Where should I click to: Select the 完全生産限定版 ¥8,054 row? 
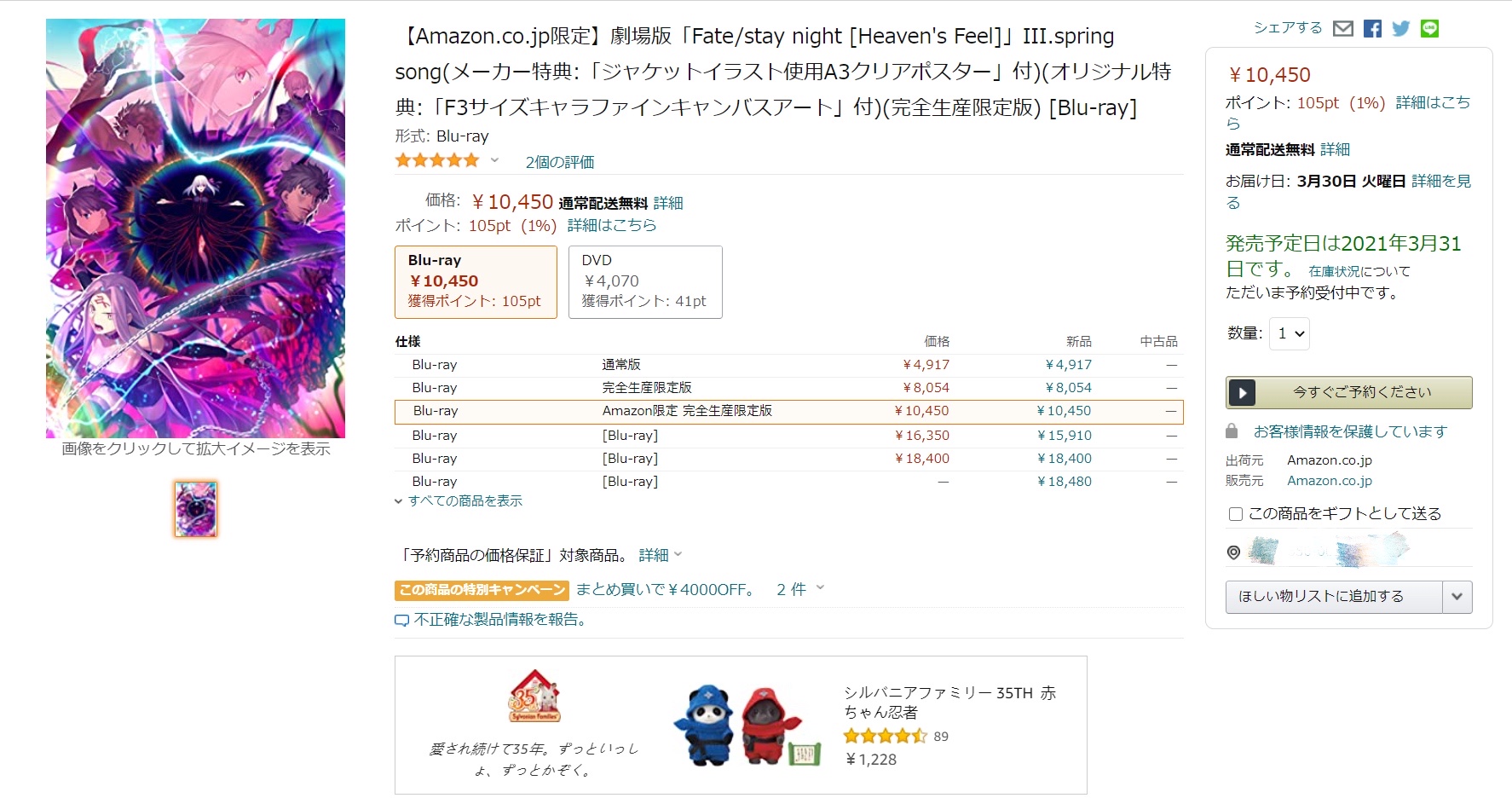(788, 388)
